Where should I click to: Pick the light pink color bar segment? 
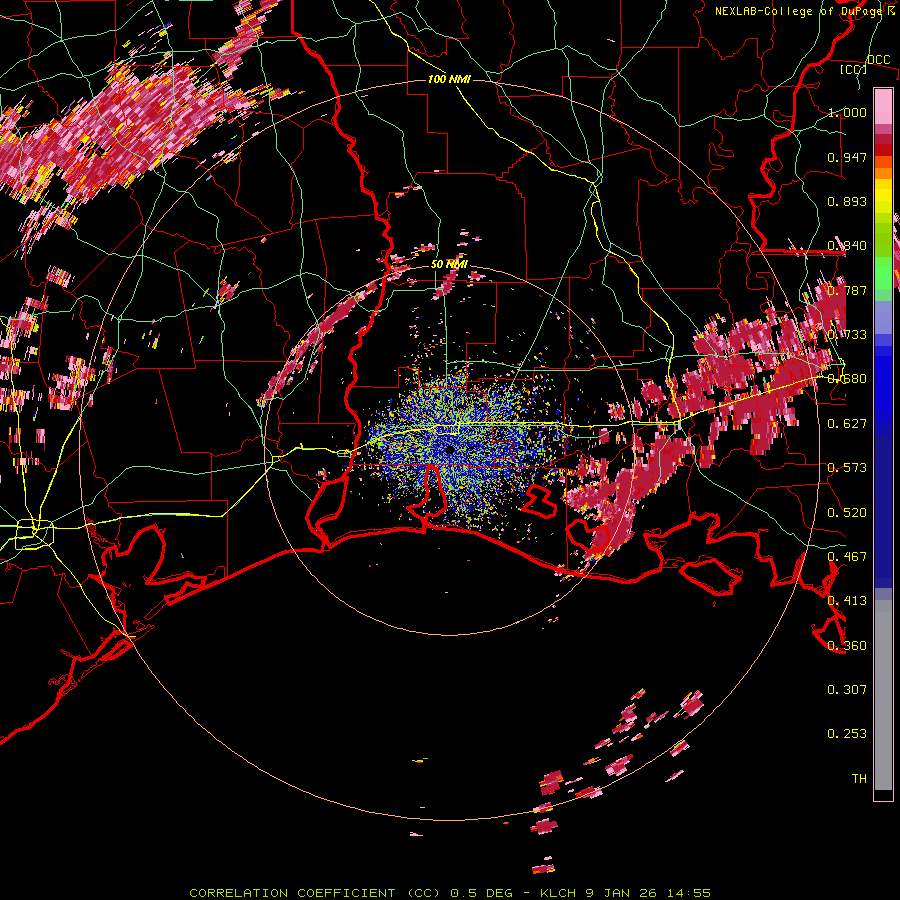click(883, 107)
